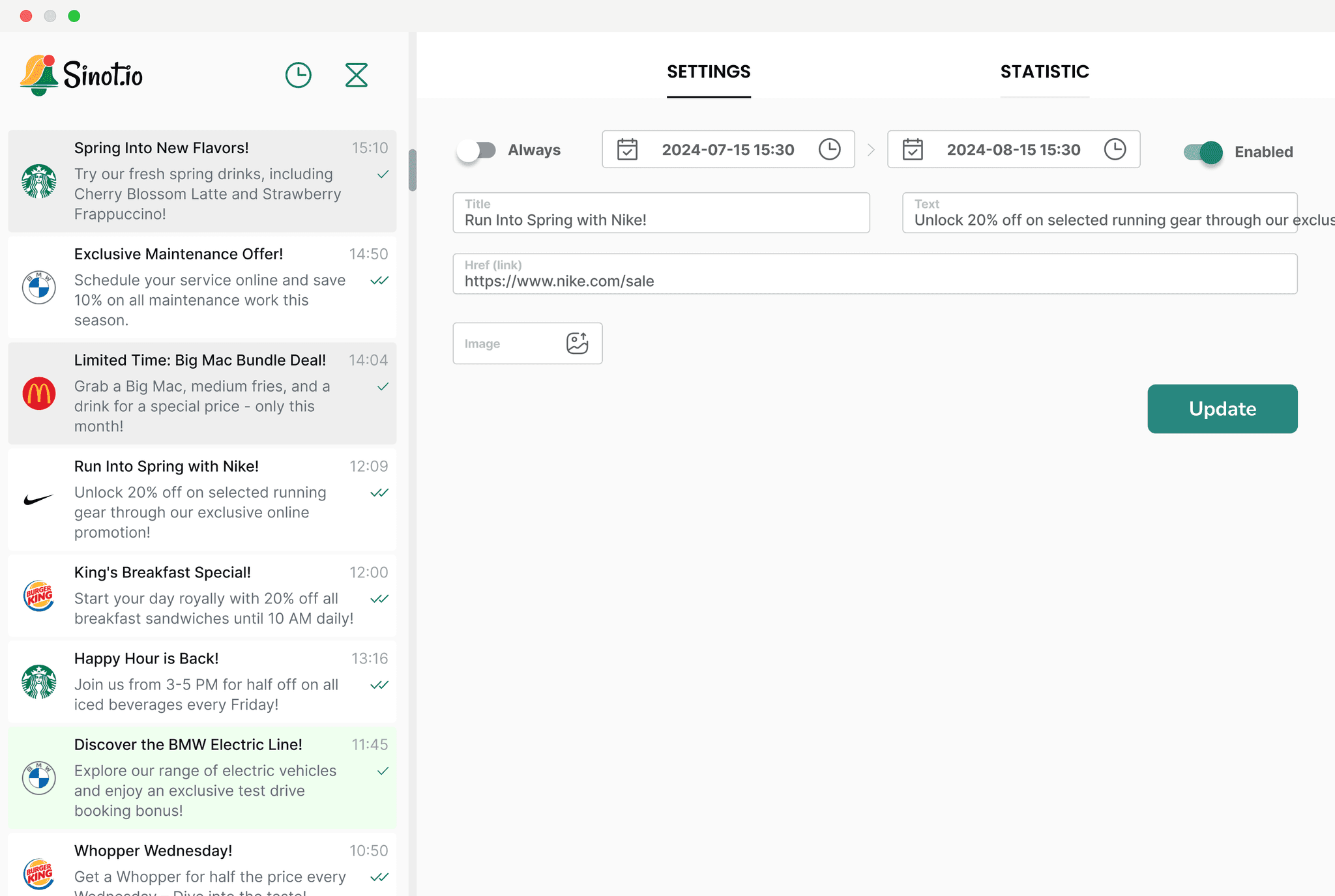
Task: Open start date calendar picker icon
Action: [627, 149]
